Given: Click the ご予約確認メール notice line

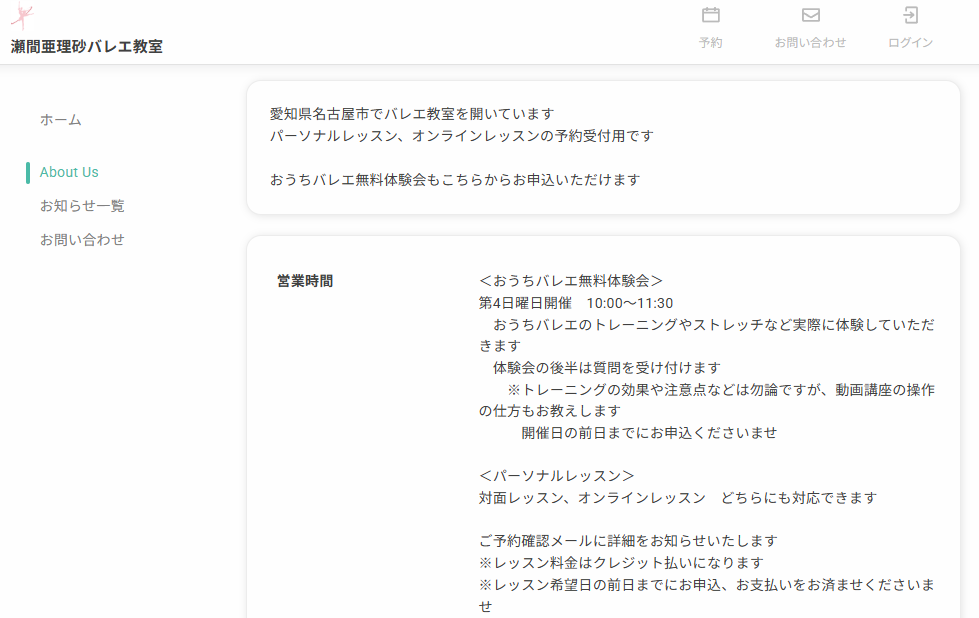Looking at the screenshot, I should (x=621, y=541).
